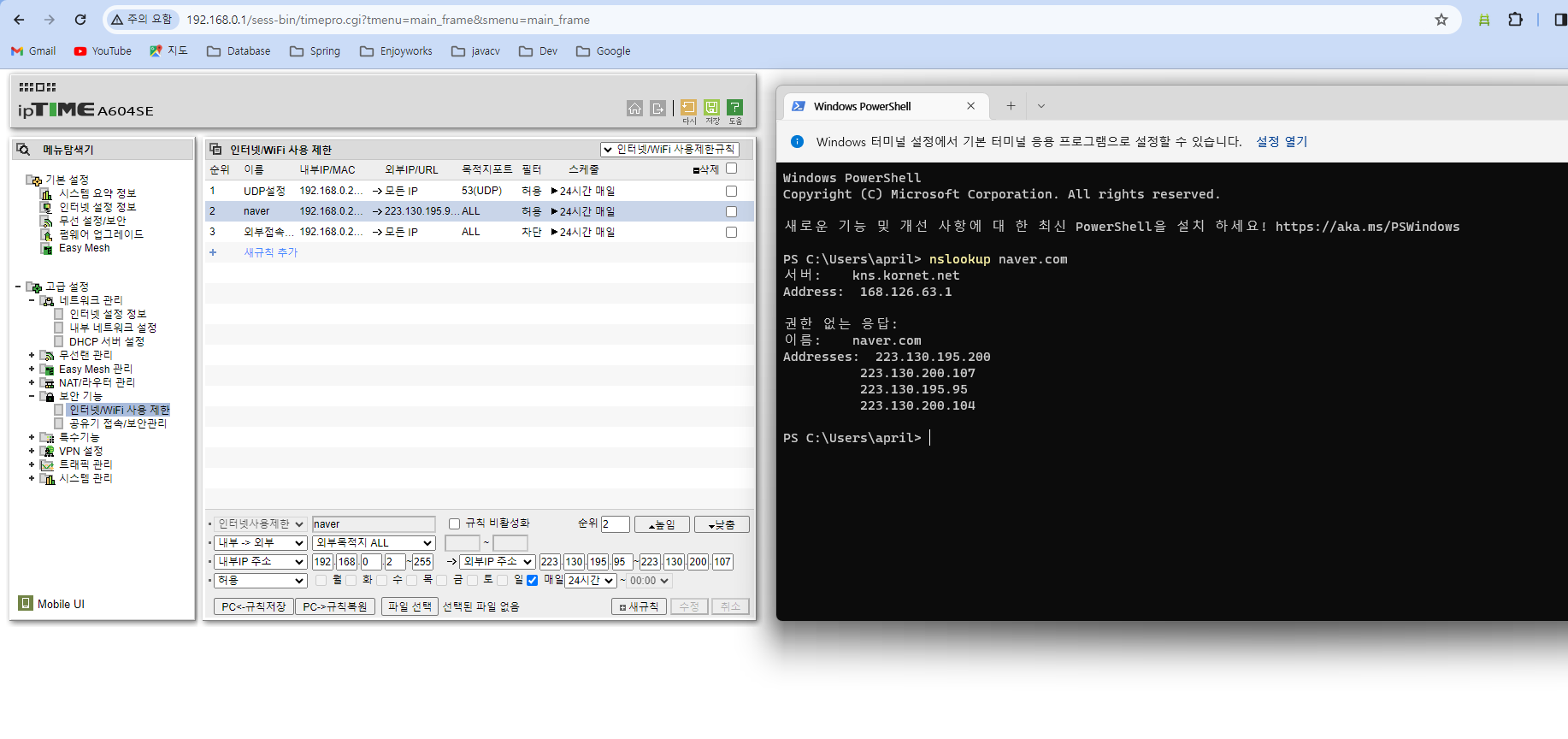Click the PC<-규칙저장 button
This screenshot has height=739, width=1568.
253,606
